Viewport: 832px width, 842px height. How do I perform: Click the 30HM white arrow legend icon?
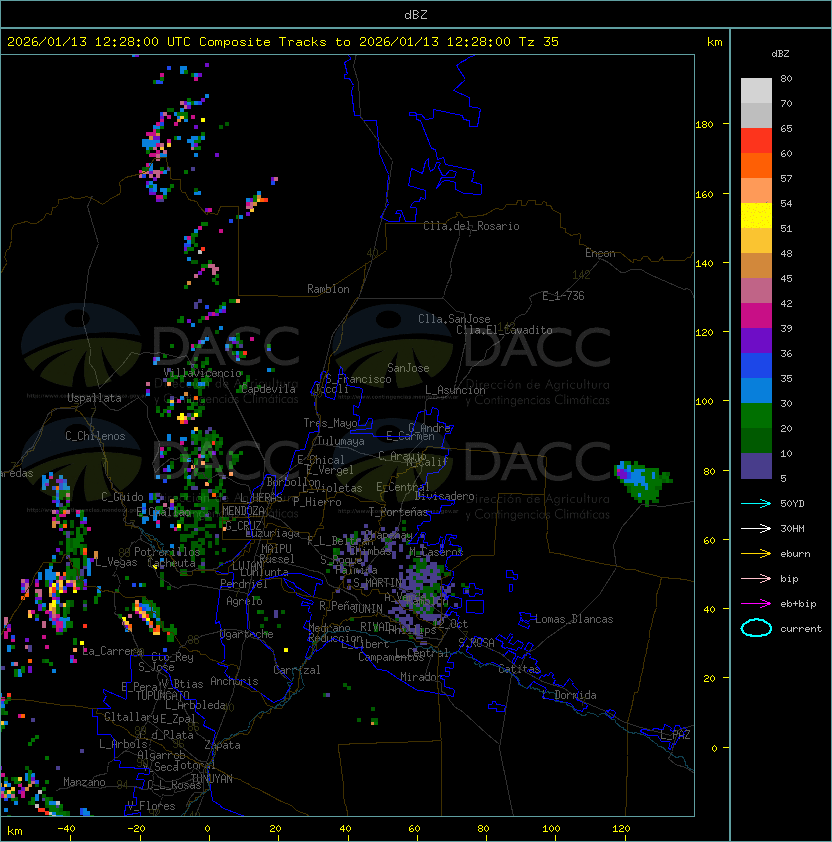point(756,529)
